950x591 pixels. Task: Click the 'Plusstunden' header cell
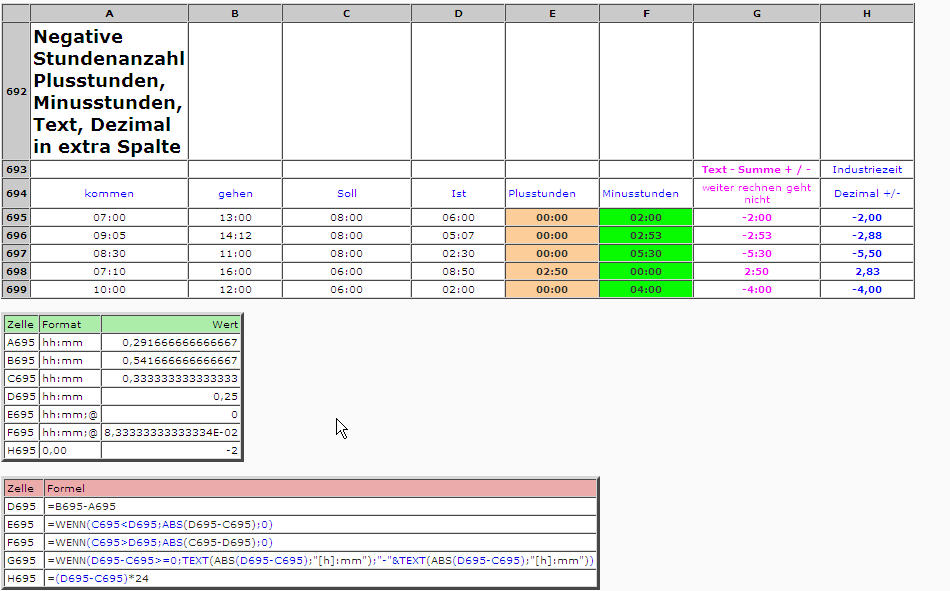click(x=551, y=193)
